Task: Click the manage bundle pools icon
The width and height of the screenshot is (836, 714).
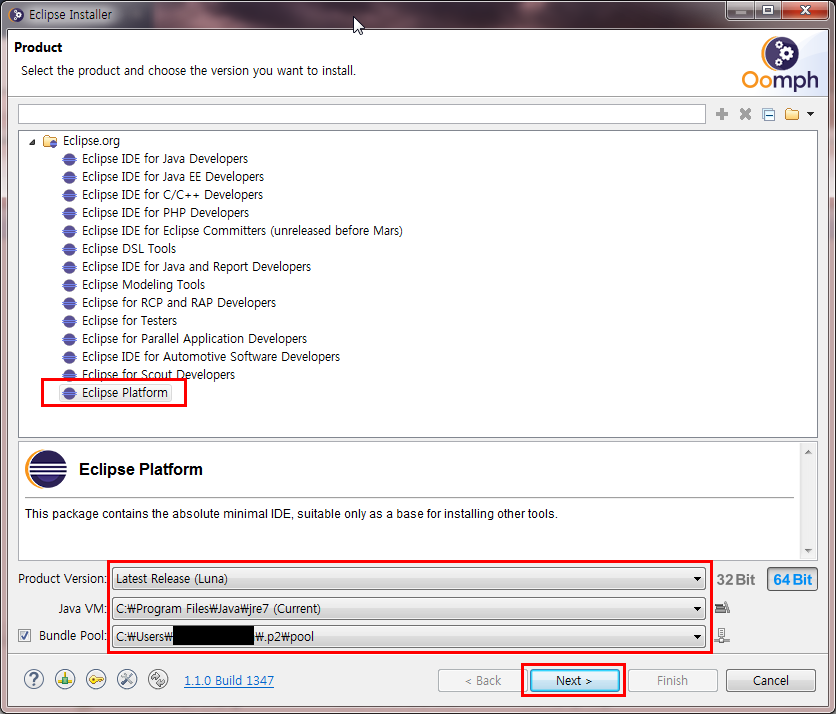Action: coord(721,636)
